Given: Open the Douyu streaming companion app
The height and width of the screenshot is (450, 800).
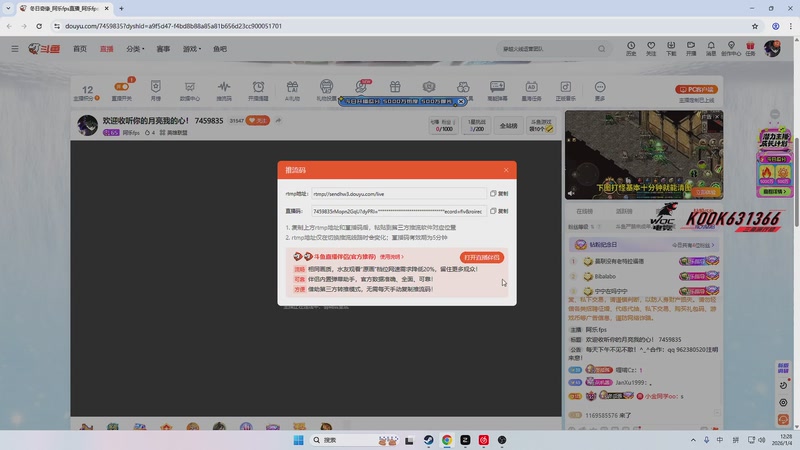Looking at the screenshot, I should click(482, 257).
